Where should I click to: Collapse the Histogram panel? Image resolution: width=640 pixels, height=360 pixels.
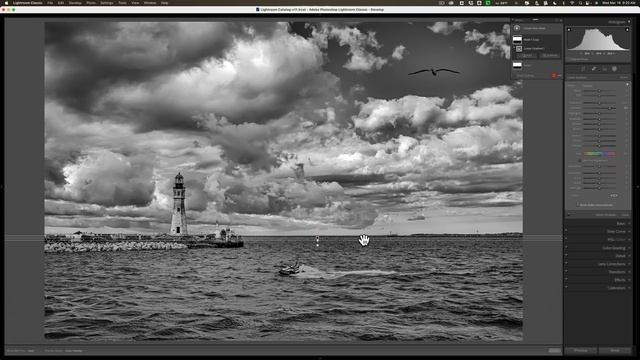coord(629,22)
